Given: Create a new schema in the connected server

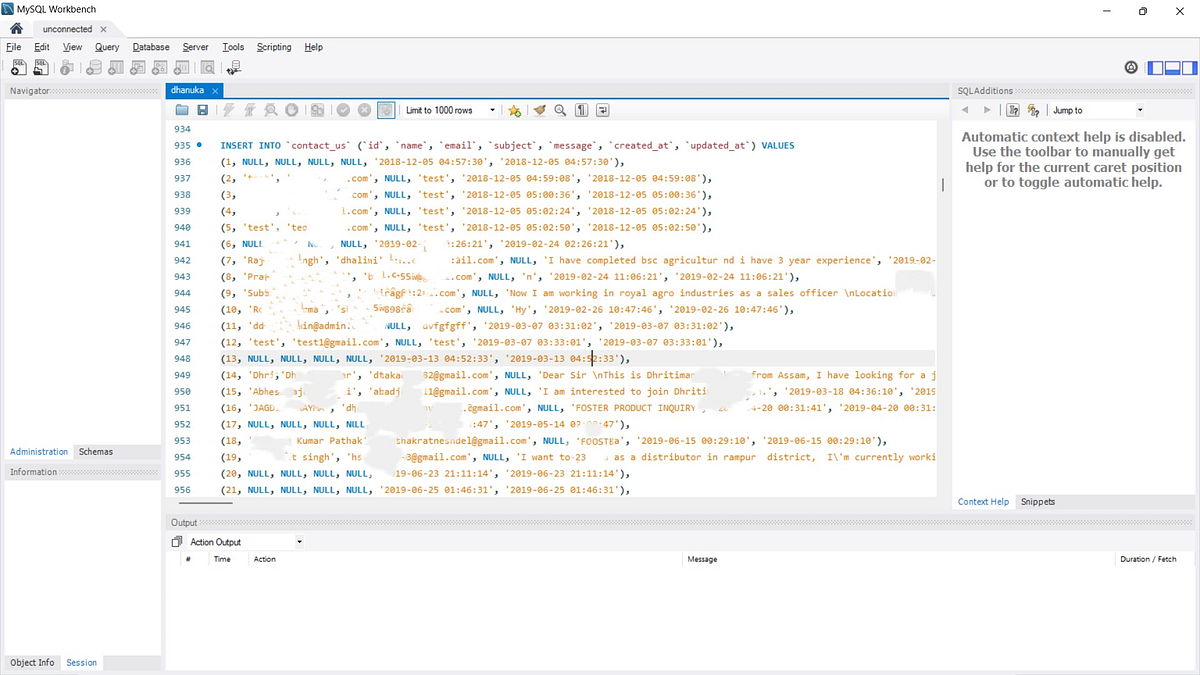Looking at the screenshot, I should (x=94, y=67).
